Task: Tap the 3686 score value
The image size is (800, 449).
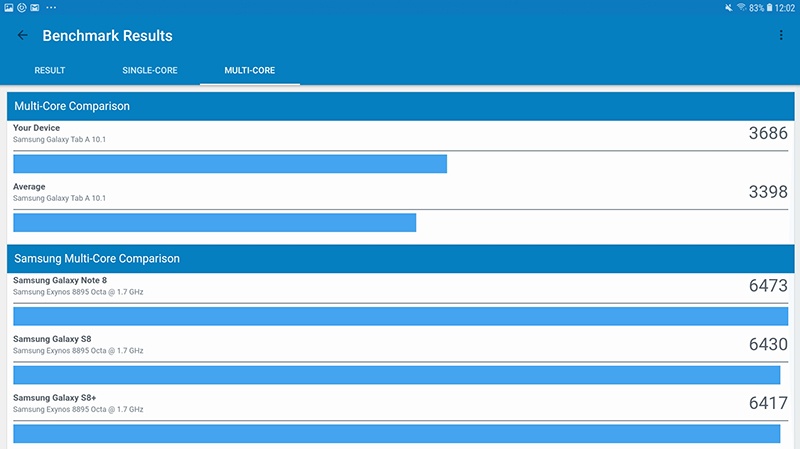Action: (768, 133)
